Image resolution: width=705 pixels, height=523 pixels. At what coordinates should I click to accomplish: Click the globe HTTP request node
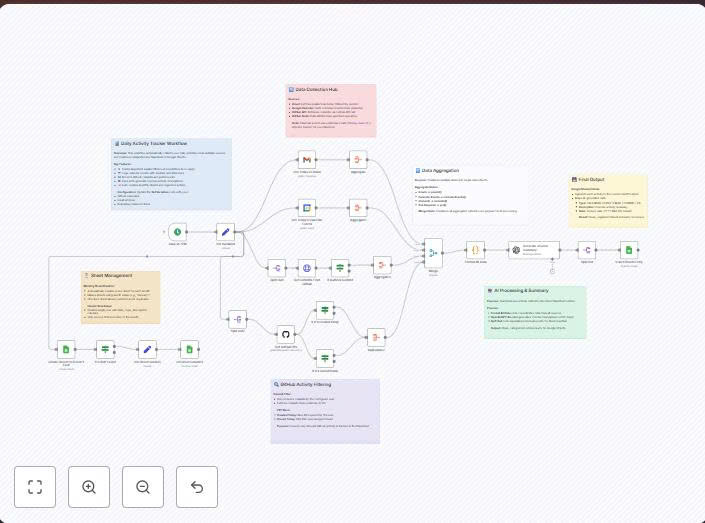click(x=307, y=267)
